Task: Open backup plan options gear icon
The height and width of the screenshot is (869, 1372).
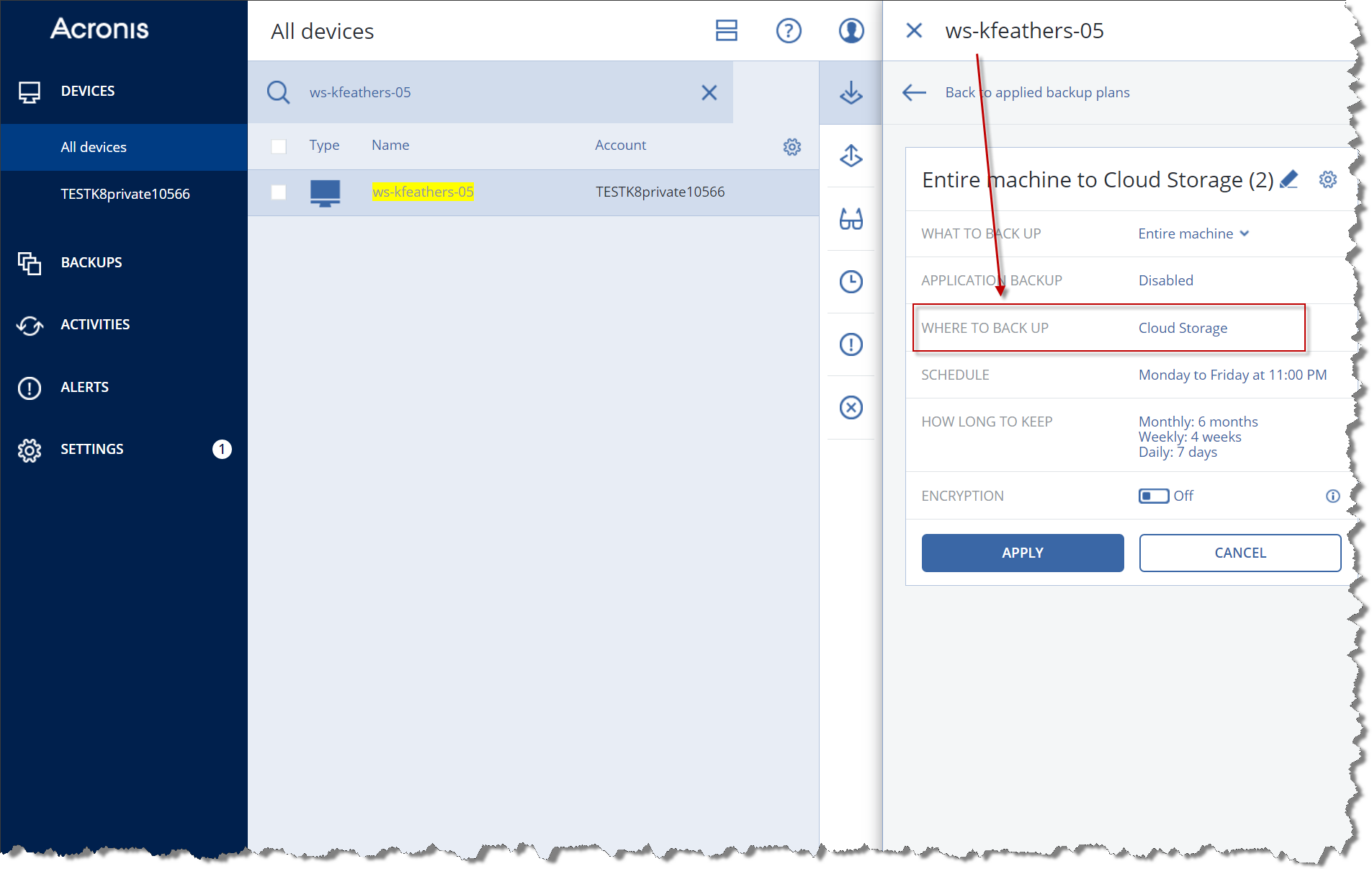Action: pyautogui.click(x=1327, y=179)
